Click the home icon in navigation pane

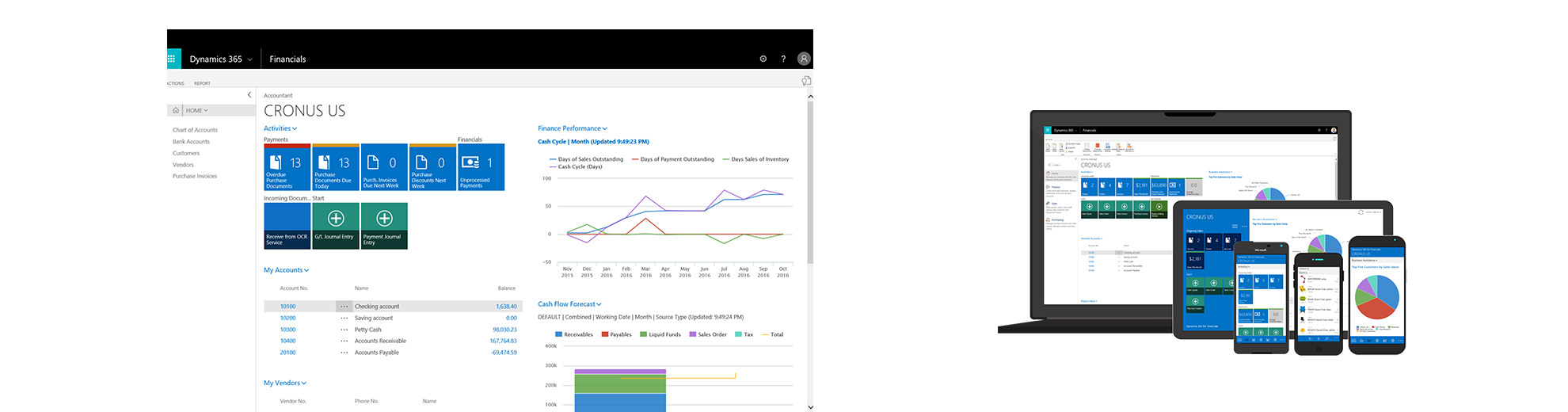click(176, 110)
